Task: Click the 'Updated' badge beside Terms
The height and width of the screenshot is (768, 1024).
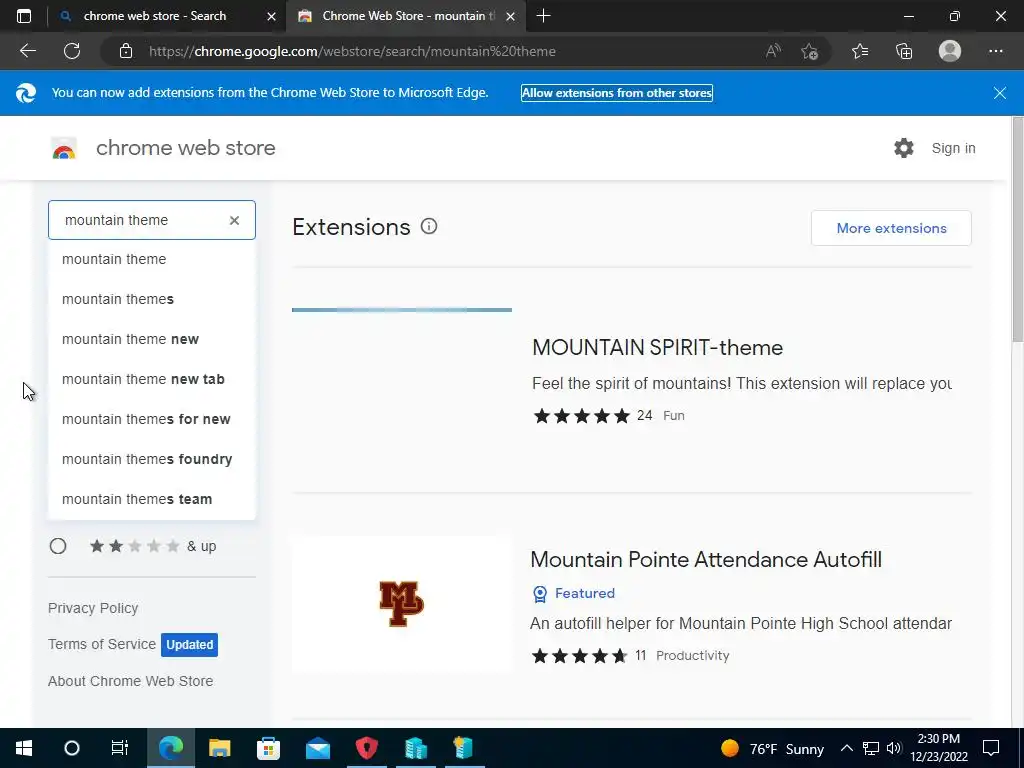Action: (189, 645)
